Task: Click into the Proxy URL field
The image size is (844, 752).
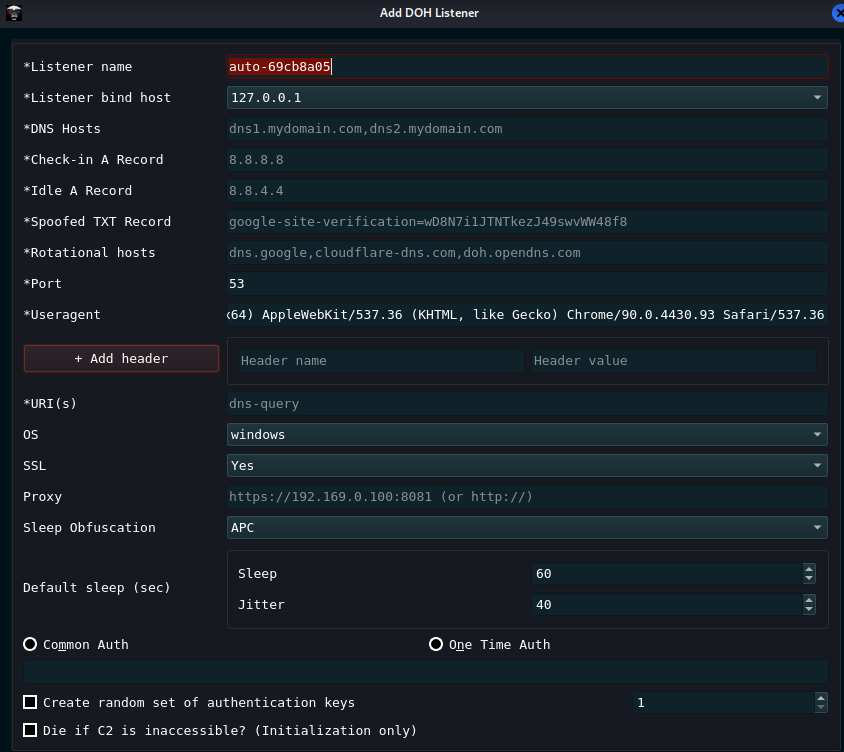Action: coord(527,497)
